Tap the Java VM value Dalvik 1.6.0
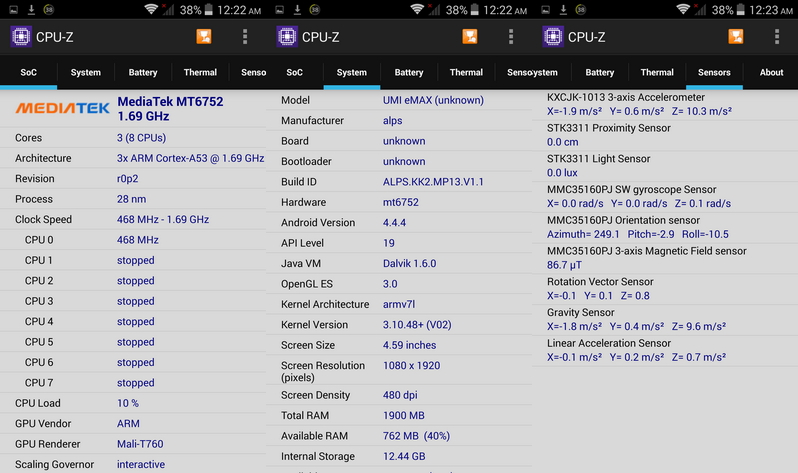This screenshot has height=473, width=798. [x=410, y=263]
